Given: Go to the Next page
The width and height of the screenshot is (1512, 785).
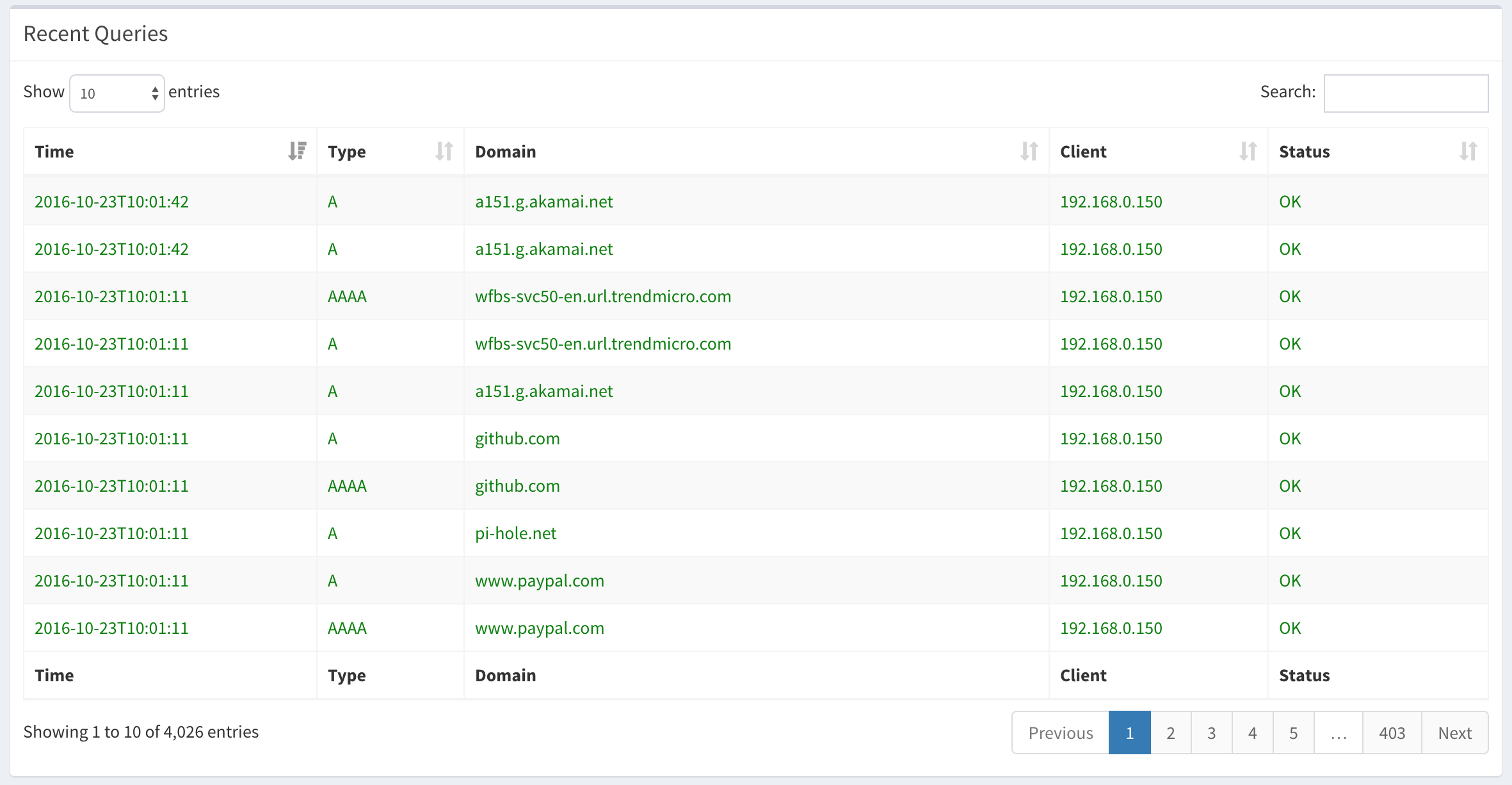Looking at the screenshot, I should pos(1455,732).
